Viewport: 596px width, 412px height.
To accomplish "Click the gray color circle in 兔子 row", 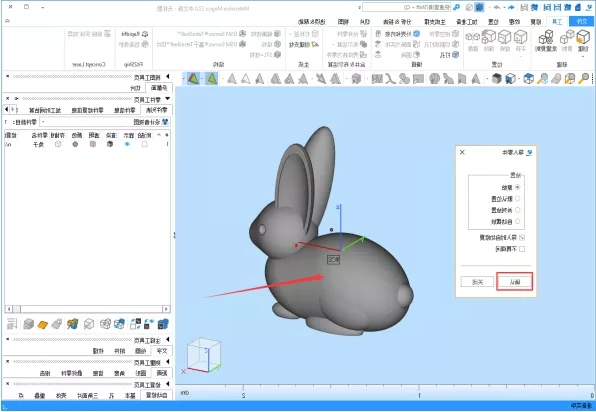I will (x=75, y=144).
